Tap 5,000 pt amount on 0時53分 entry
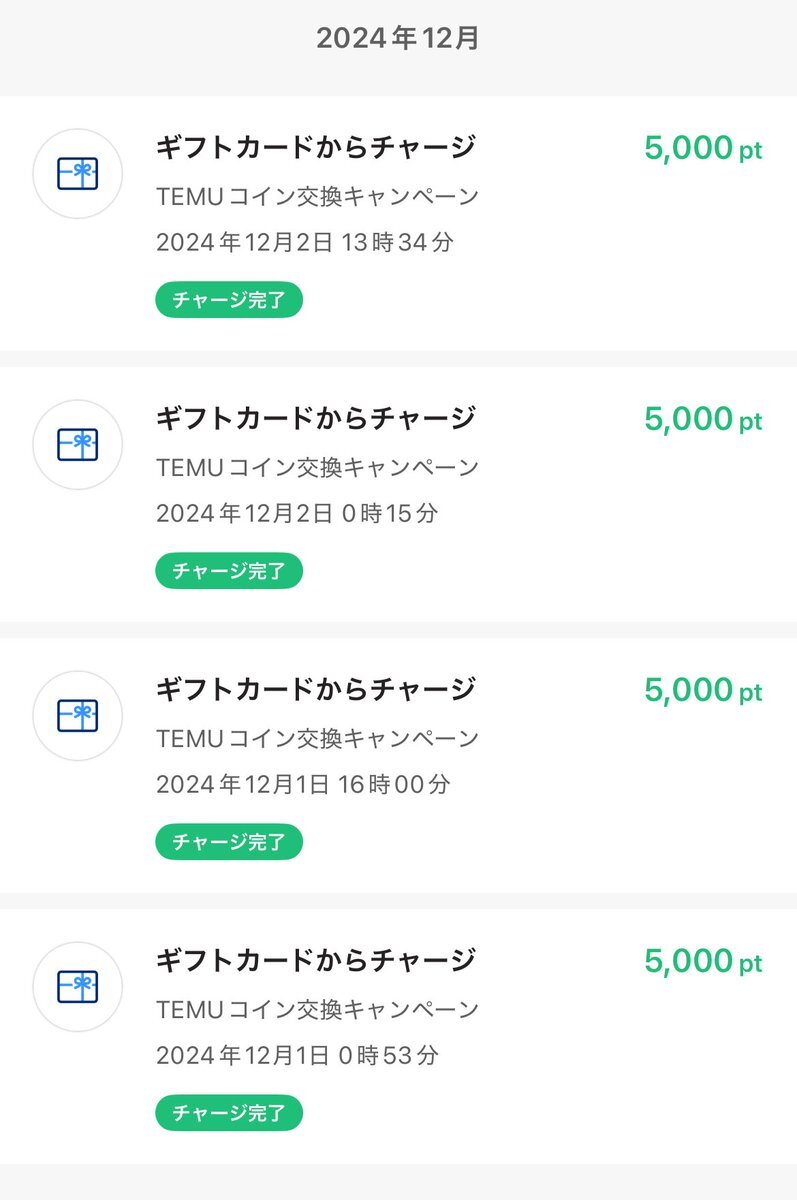Viewport: 797px width, 1200px height. (703, 961)
